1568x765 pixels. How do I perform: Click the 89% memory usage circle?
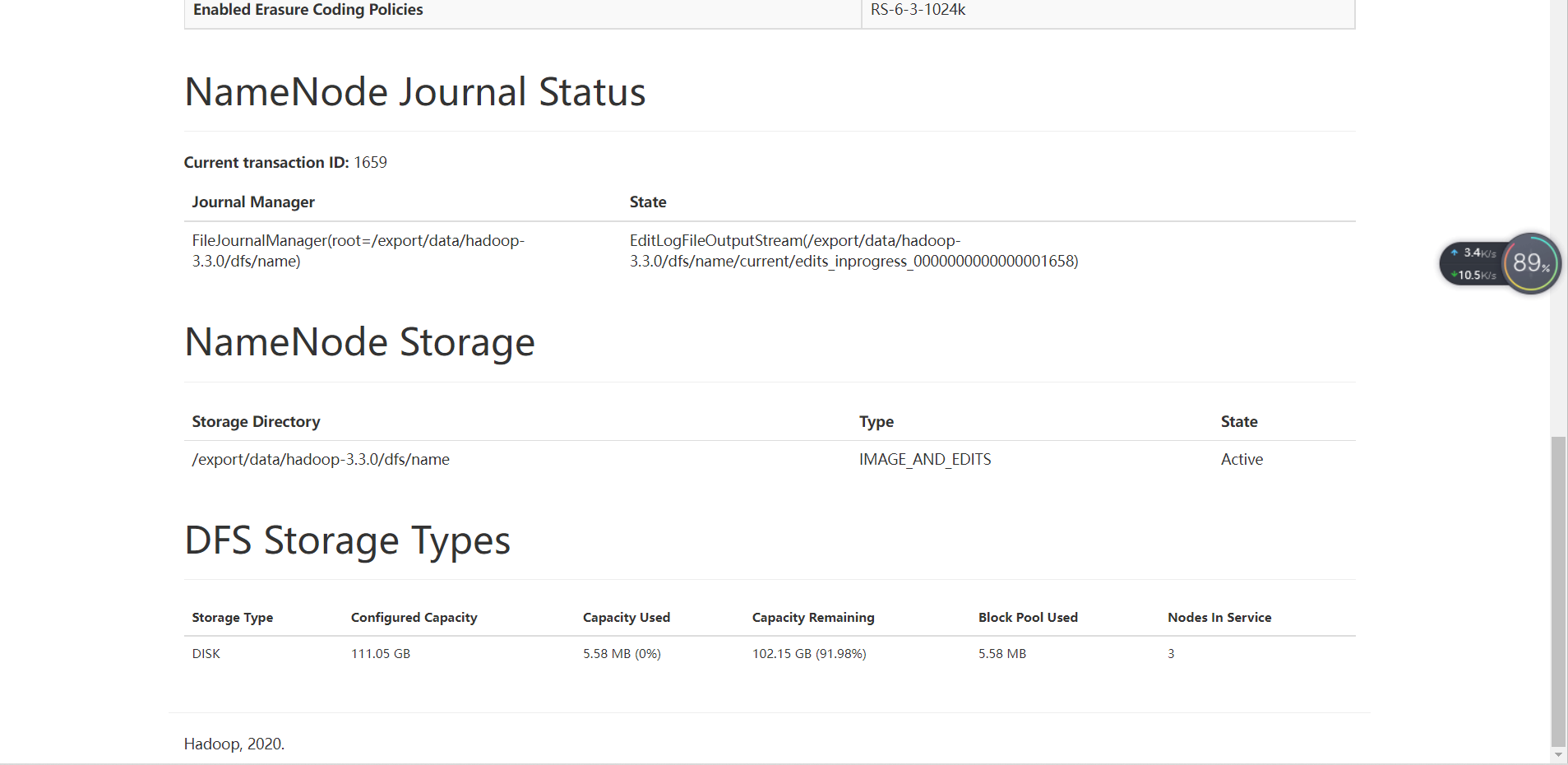[1530, 263]
